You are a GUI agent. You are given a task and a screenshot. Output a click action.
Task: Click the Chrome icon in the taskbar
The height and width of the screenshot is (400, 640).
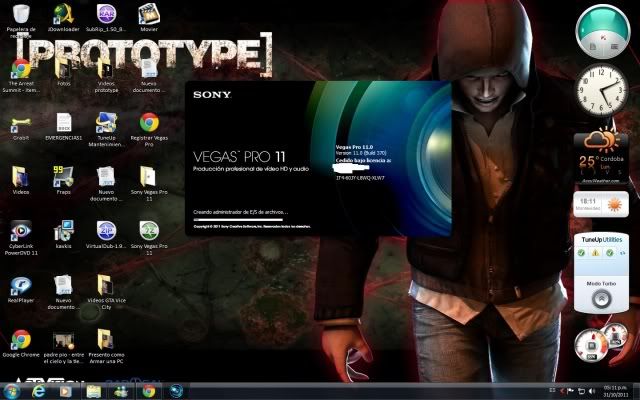[148, 391]
